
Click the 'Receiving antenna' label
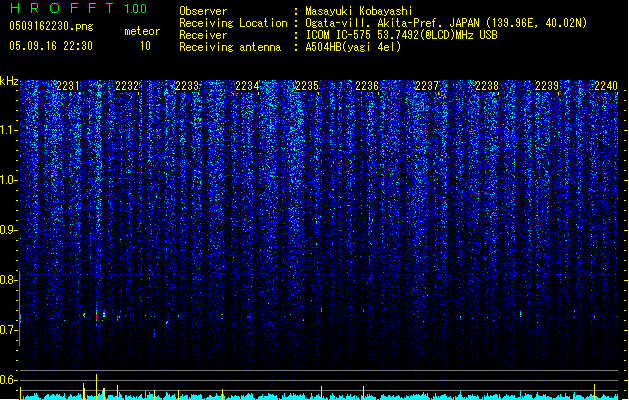click(x=230, y=47)
